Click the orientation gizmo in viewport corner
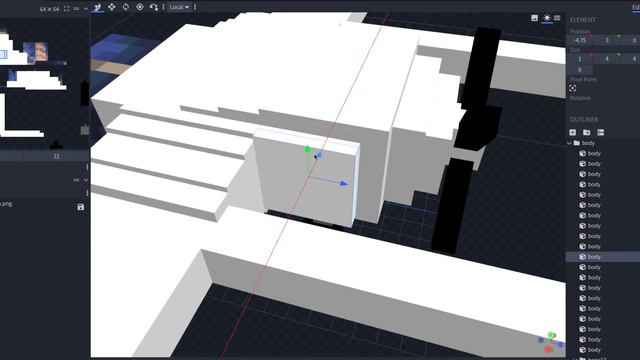This screenshot has width=640, height=360. [551, 342]
